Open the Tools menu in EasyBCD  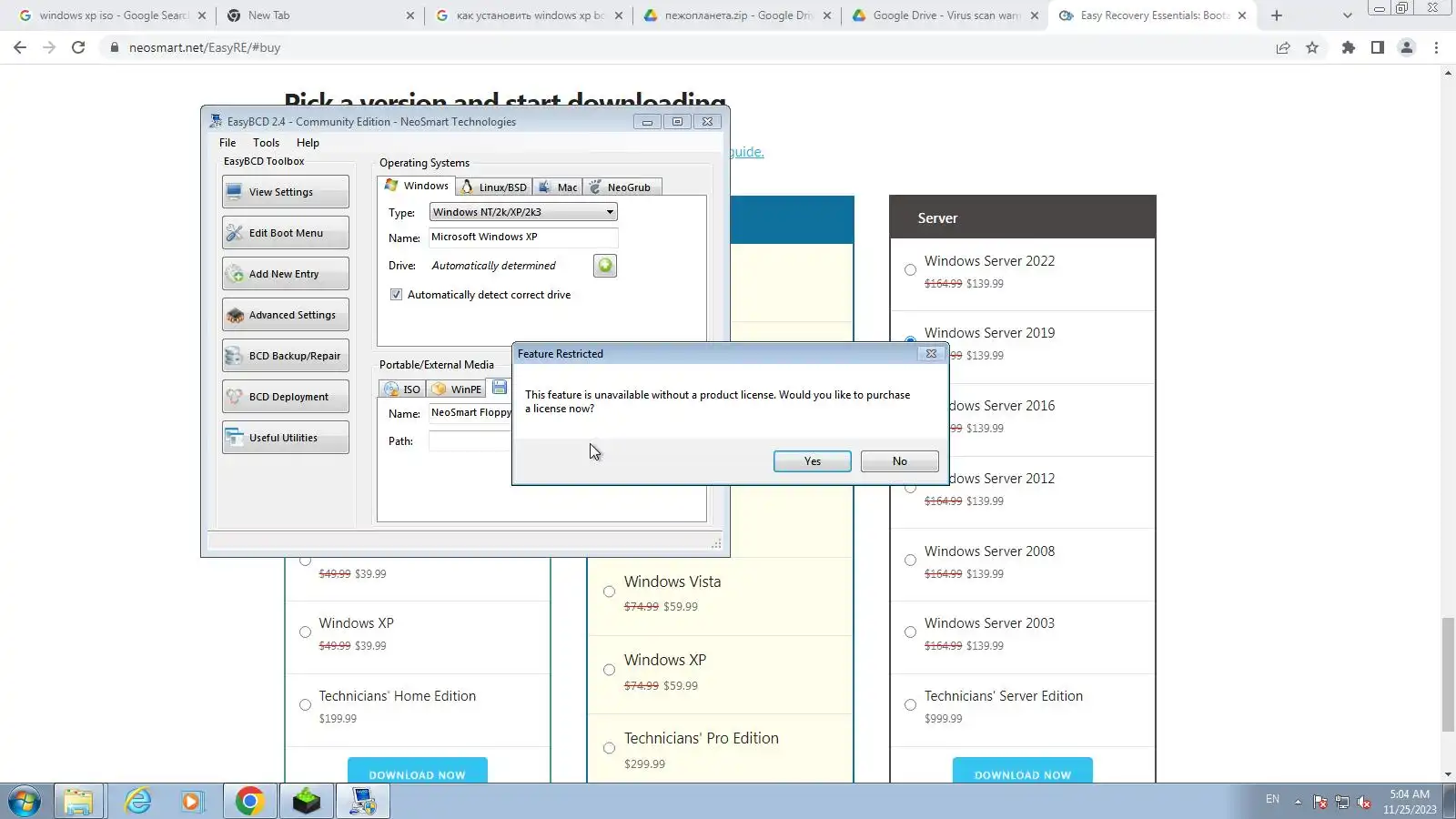pyautogui.click(x=266, y=143)
